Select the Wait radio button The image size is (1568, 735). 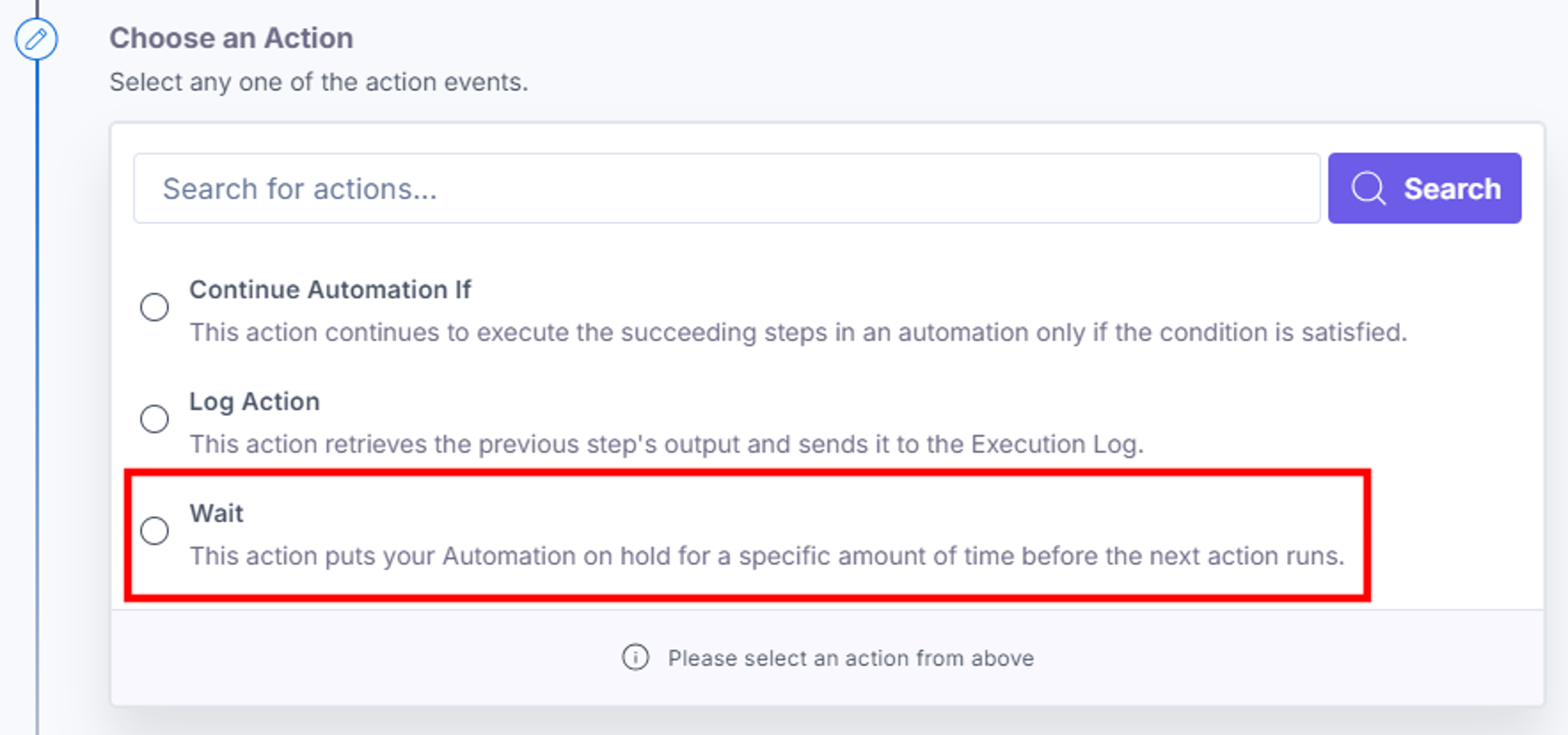pyautogui.click(x=155, y=531)
